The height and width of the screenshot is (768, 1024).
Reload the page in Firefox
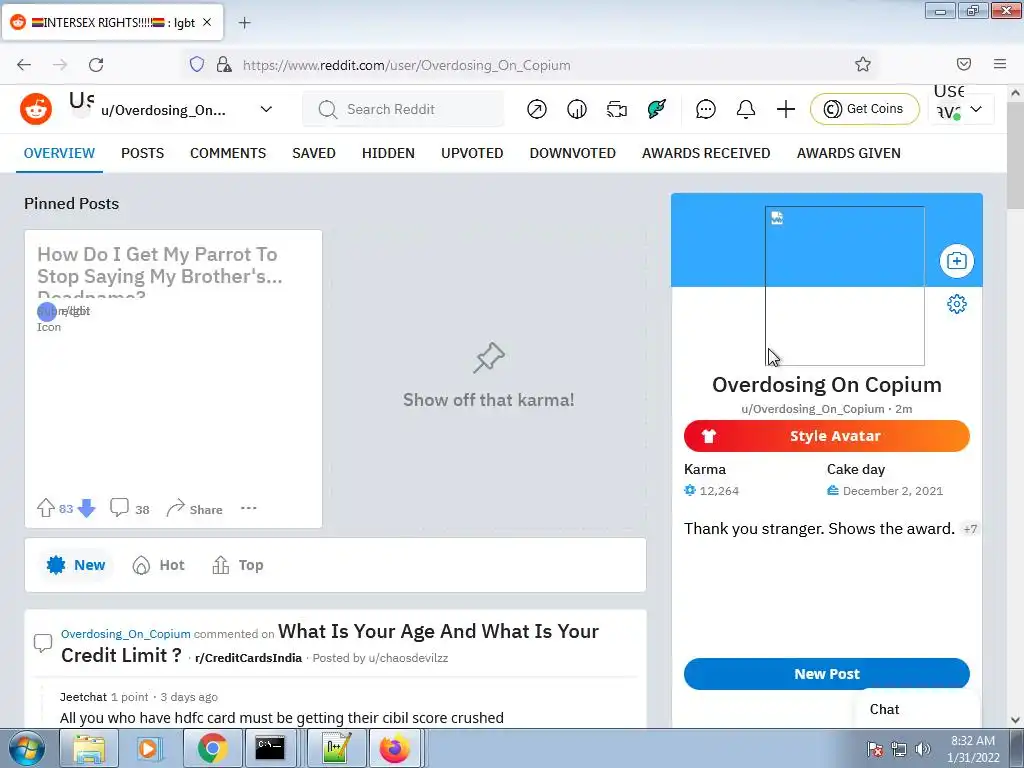[x=96, y=65]
